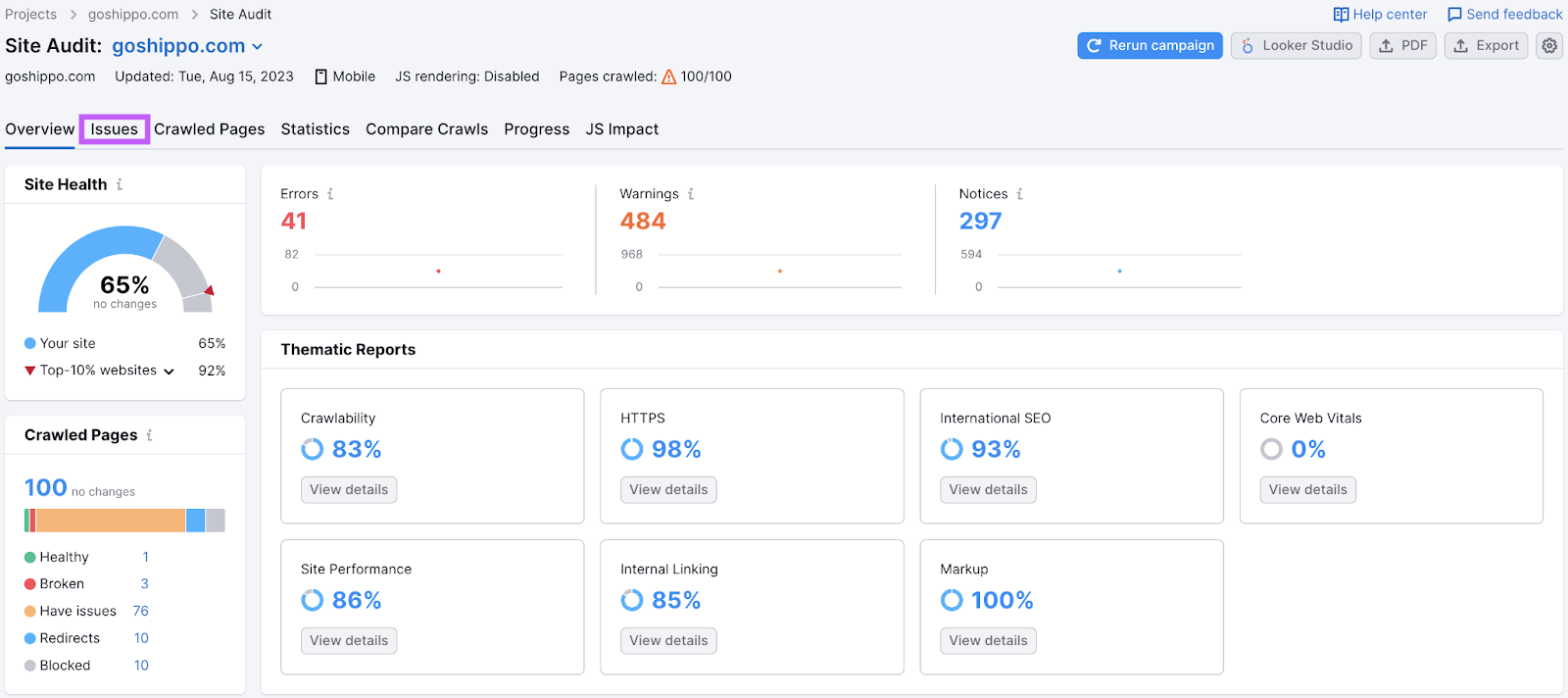Click the Projects breadcrumb link

point(30,15)
